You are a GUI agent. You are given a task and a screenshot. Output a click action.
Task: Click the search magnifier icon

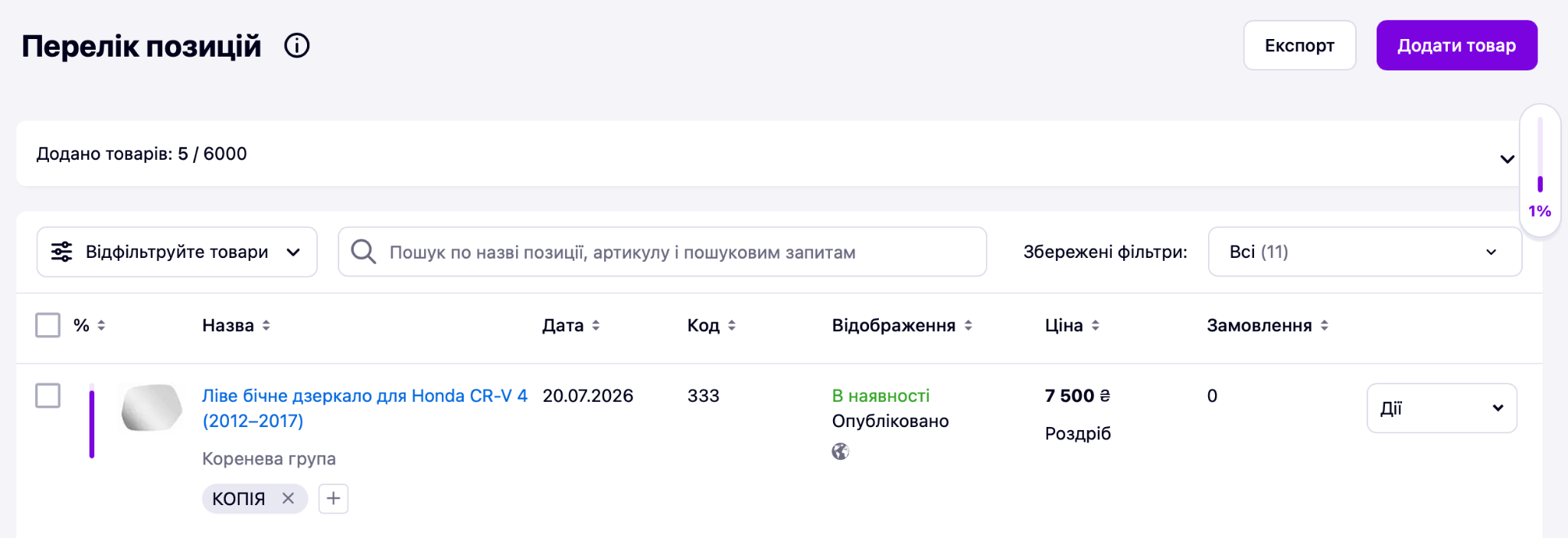[363, 252]
